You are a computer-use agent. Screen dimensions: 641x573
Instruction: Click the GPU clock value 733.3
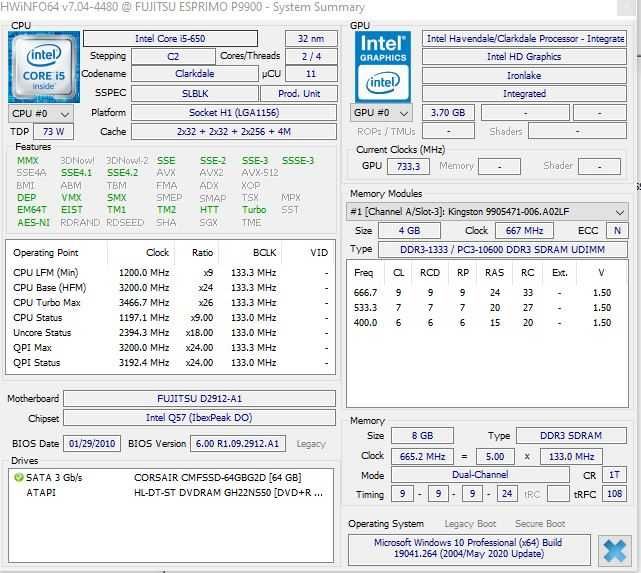408,167
